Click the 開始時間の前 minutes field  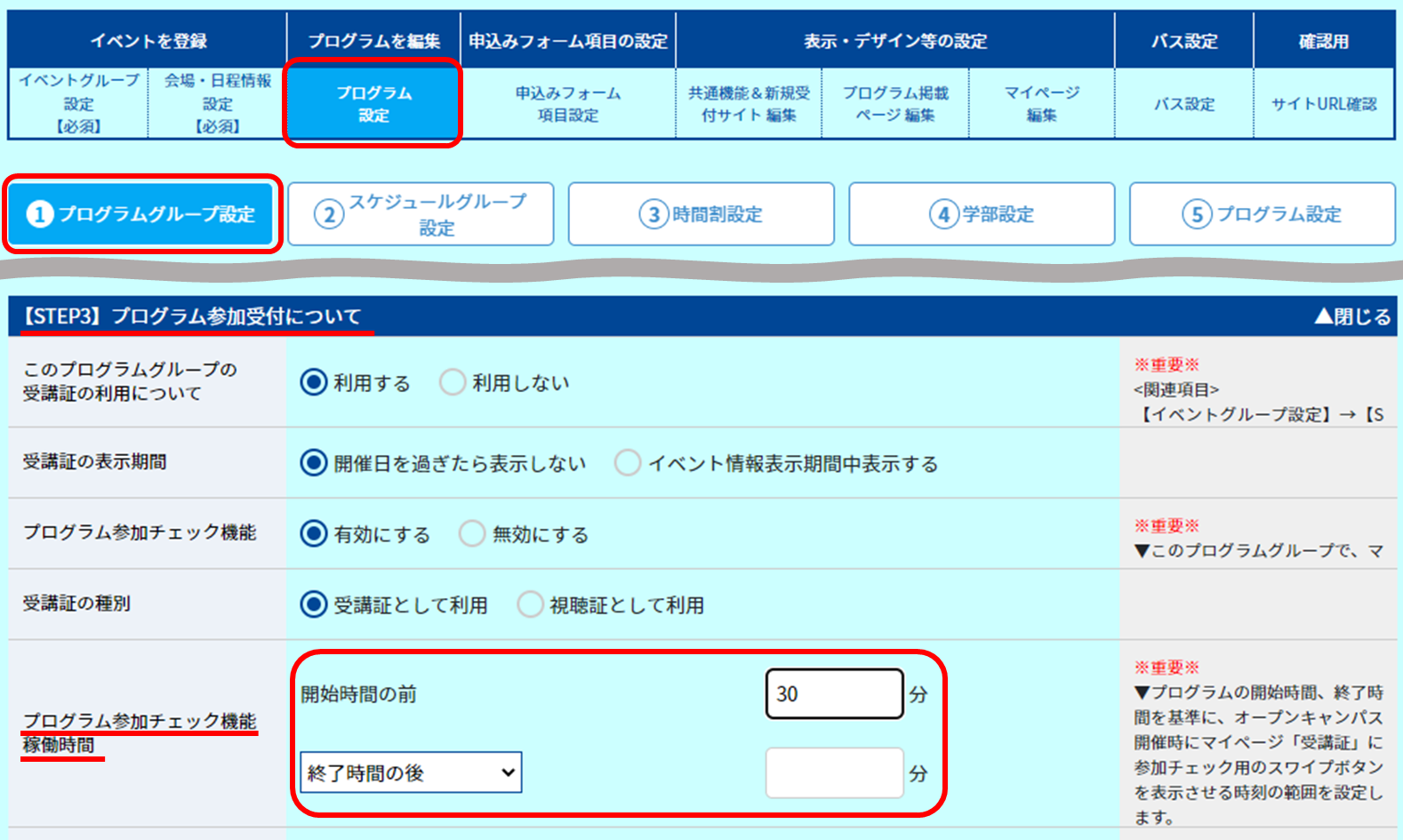pos(834,694)
